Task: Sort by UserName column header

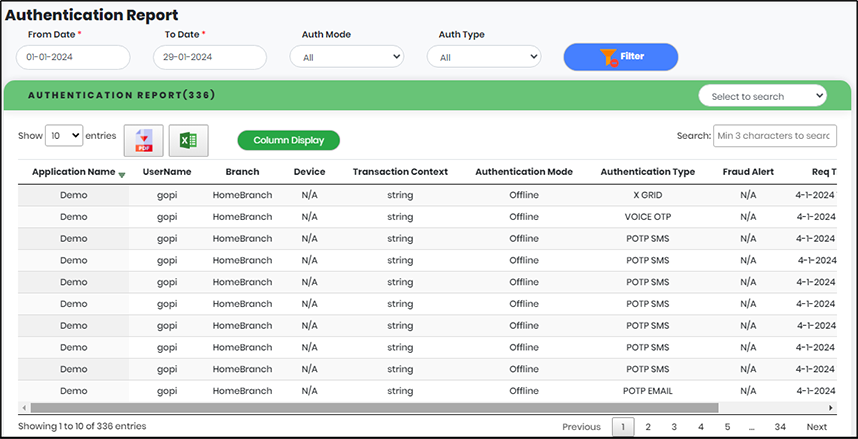Action: (x=167, y=172)
